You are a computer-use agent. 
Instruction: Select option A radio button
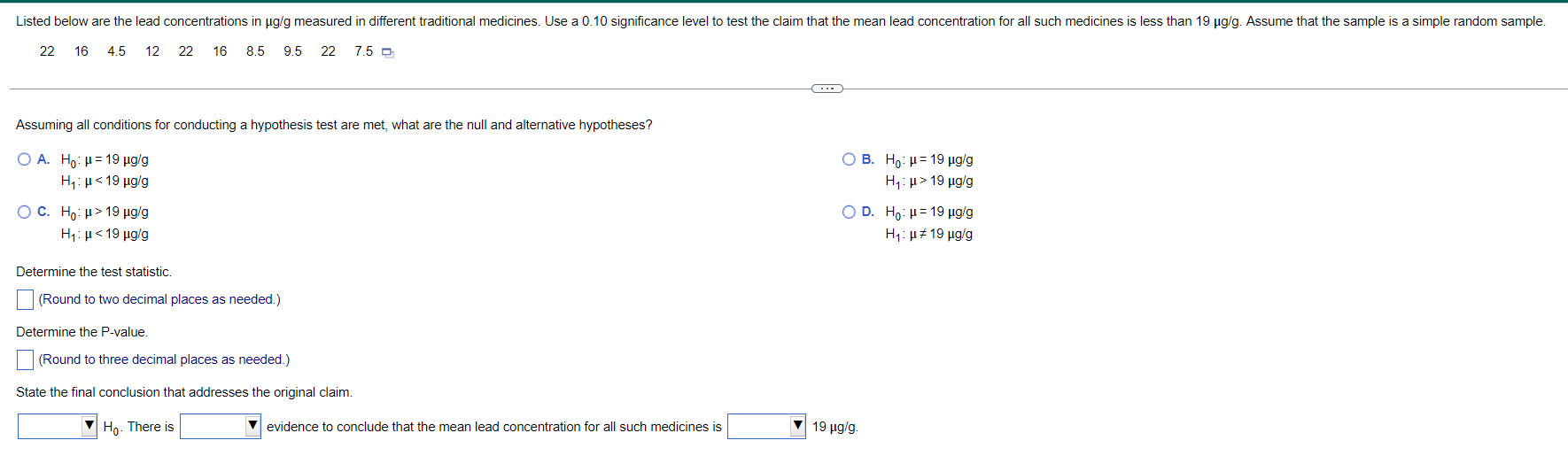[24, 159]
